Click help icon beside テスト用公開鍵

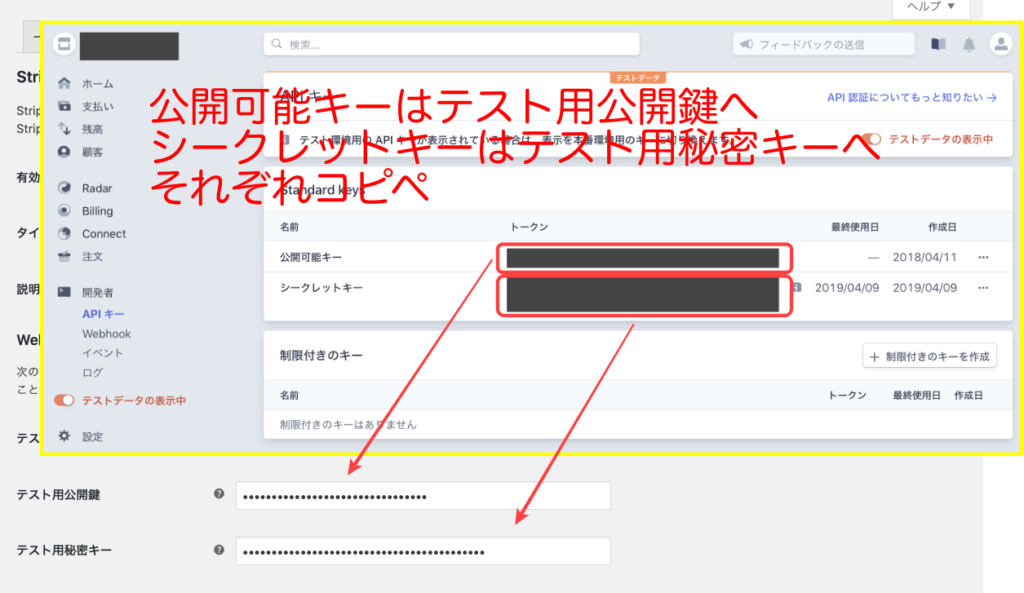(x=219, y=494)
